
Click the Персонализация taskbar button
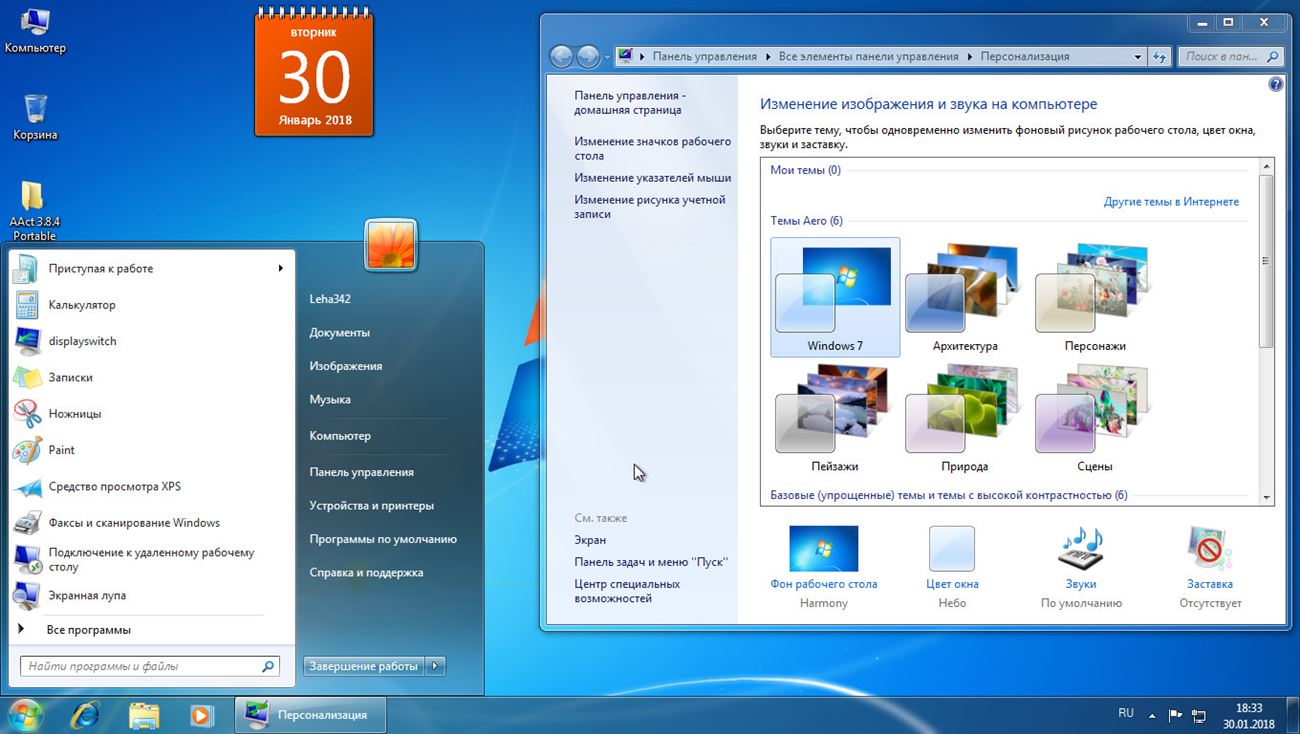pos(310,715)
